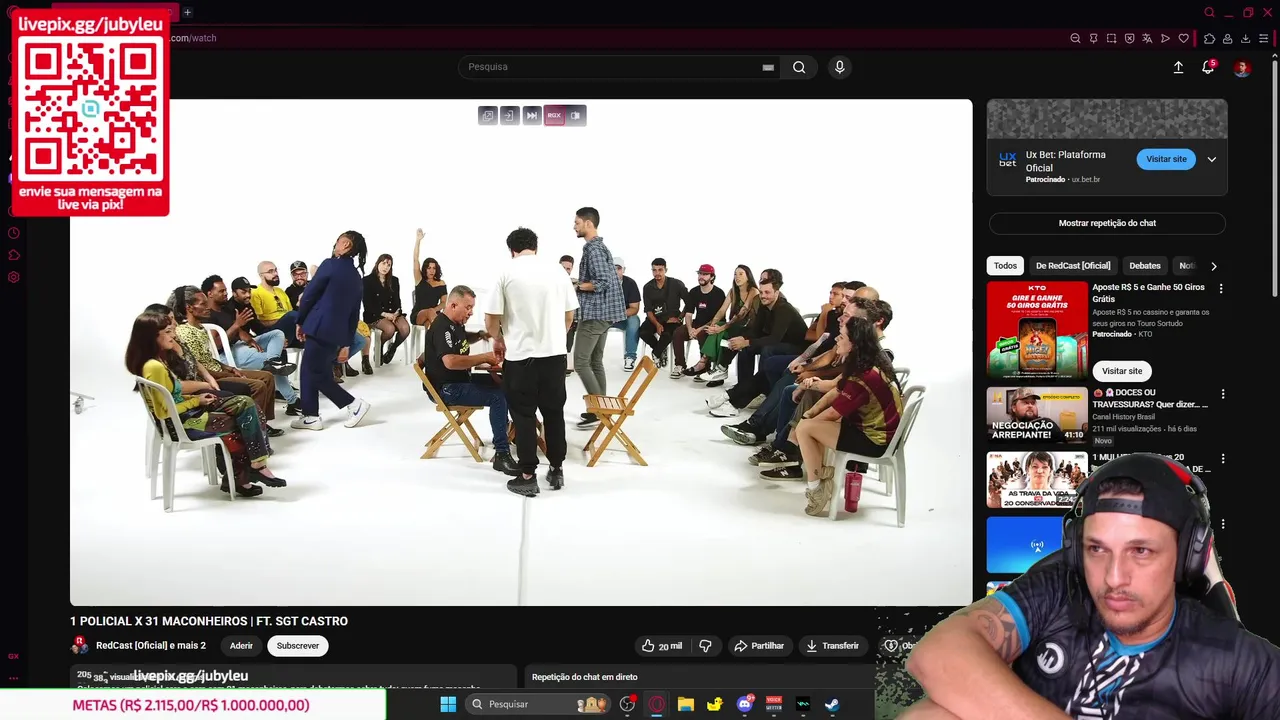Dislike the video thumbs-down
This screenshot has height=720, width=1280.
pos(706,646)
